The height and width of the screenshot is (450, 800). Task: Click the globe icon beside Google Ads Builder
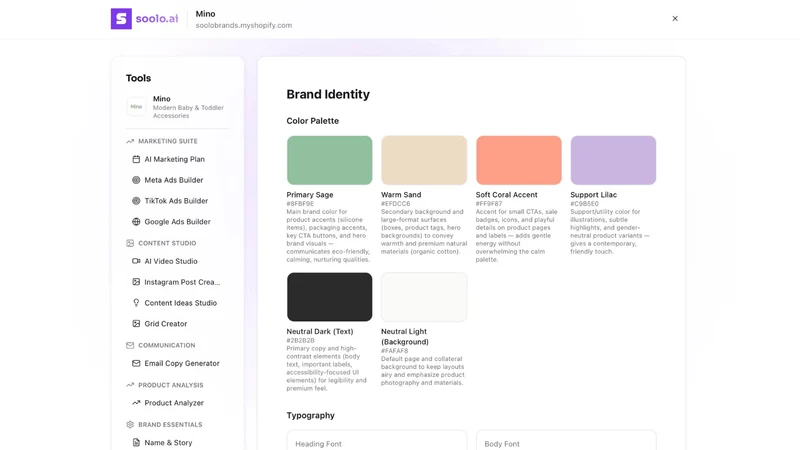[x=136, y=222]
